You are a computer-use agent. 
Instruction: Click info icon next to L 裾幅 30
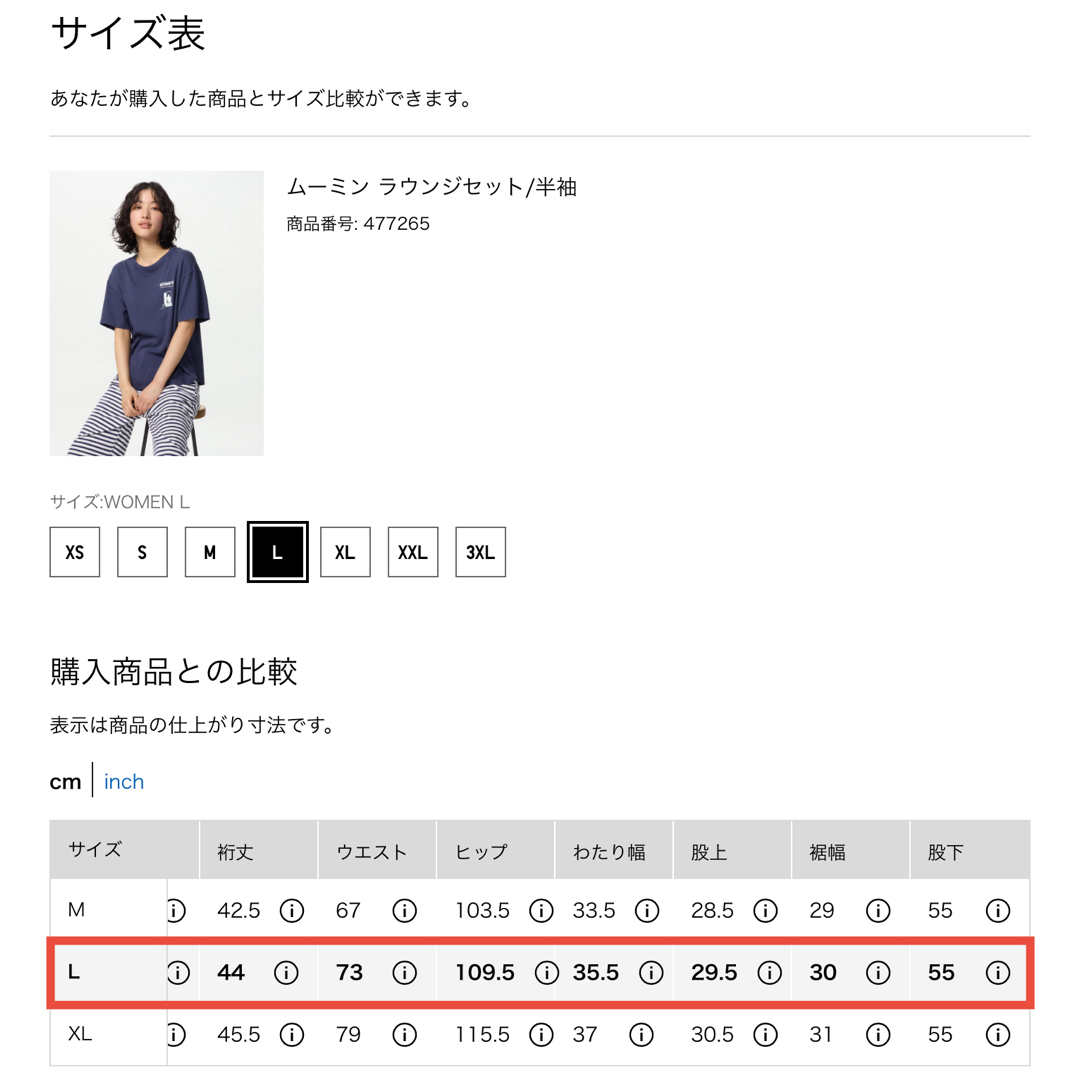(x=878, y=973)
